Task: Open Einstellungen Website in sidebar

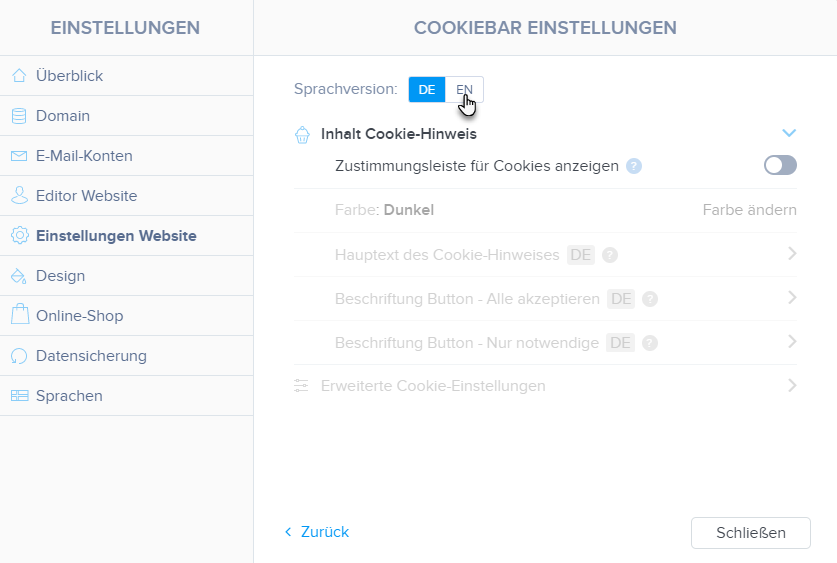Action: [x=115, y=236]
